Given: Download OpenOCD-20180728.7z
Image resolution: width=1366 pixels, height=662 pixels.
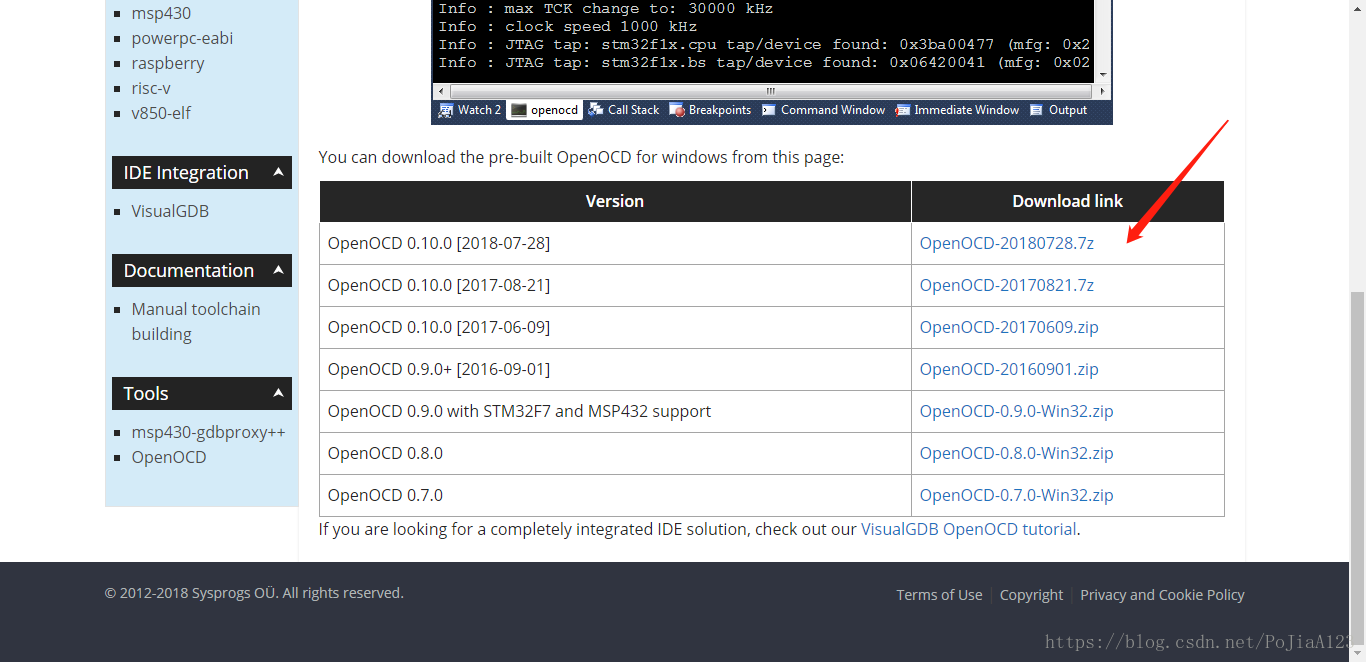Looking at the screenshot, I should tap(1007, 243).
